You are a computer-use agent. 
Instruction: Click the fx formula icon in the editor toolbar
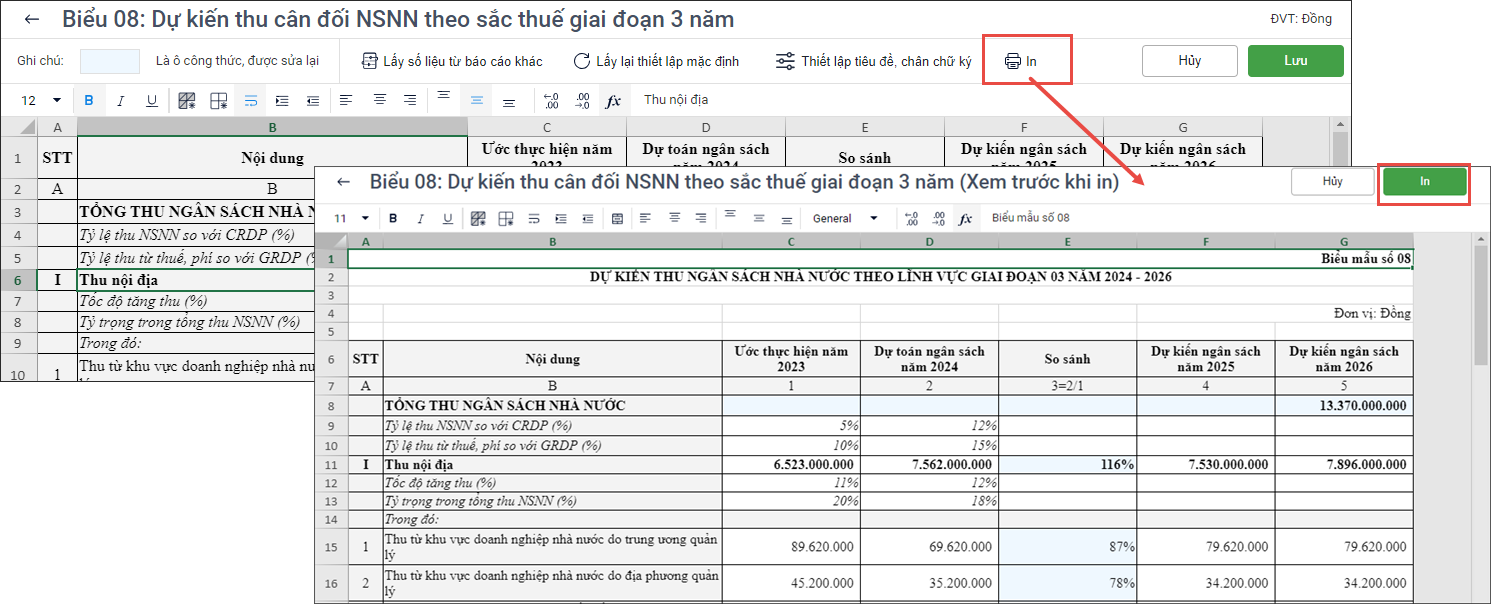coord(614,100)
